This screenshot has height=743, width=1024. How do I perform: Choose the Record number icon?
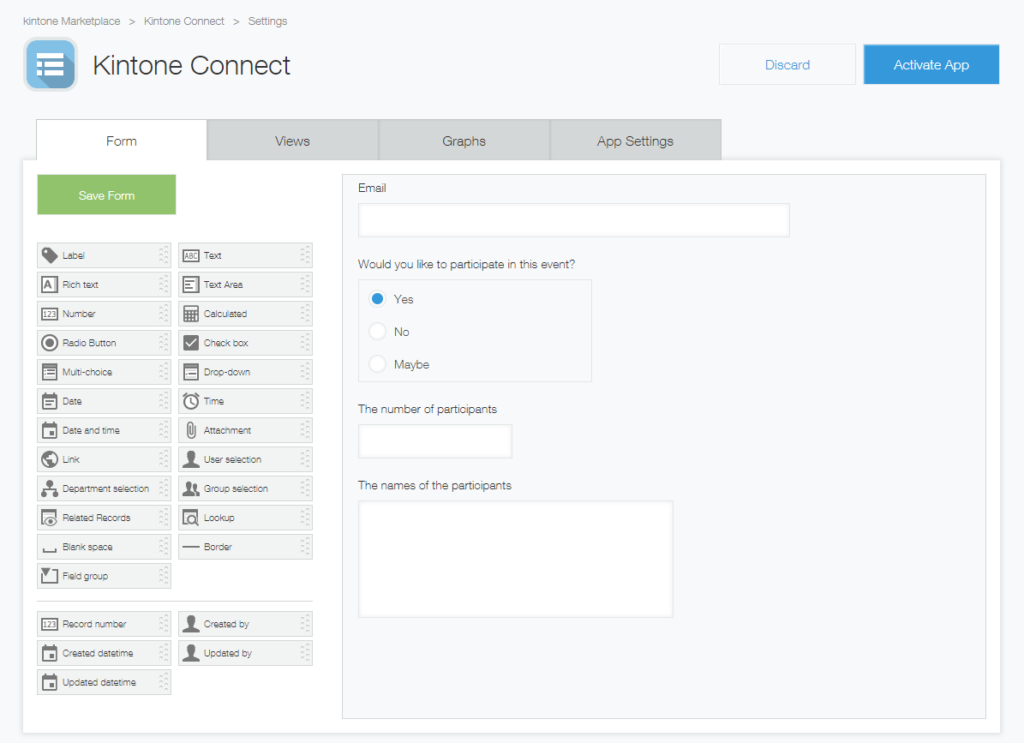click(50, 624)
